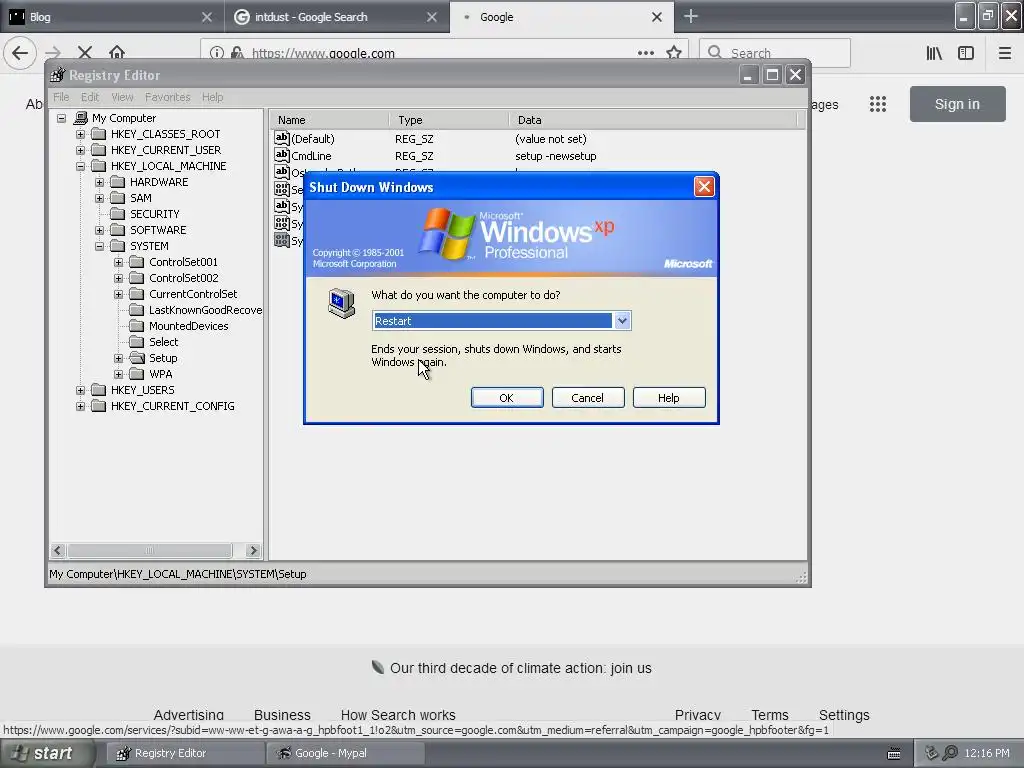Collapse the My Computer tree root

61,118
